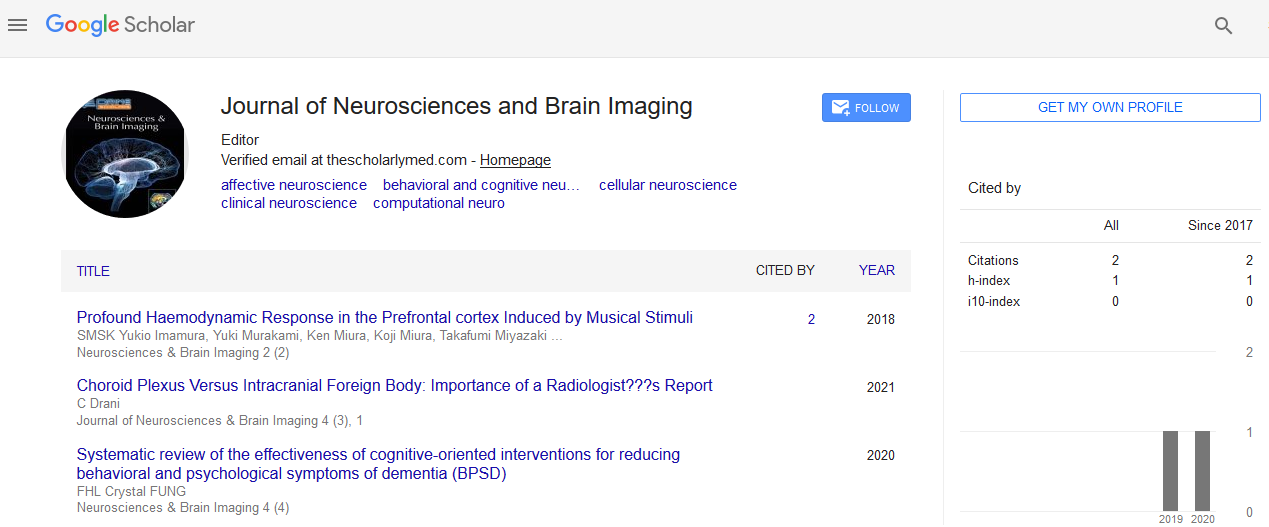This screenshot has height=527, width=1269.
Task: Select behavioral and cognitive neuroscience tag
Action: (481, 185)
